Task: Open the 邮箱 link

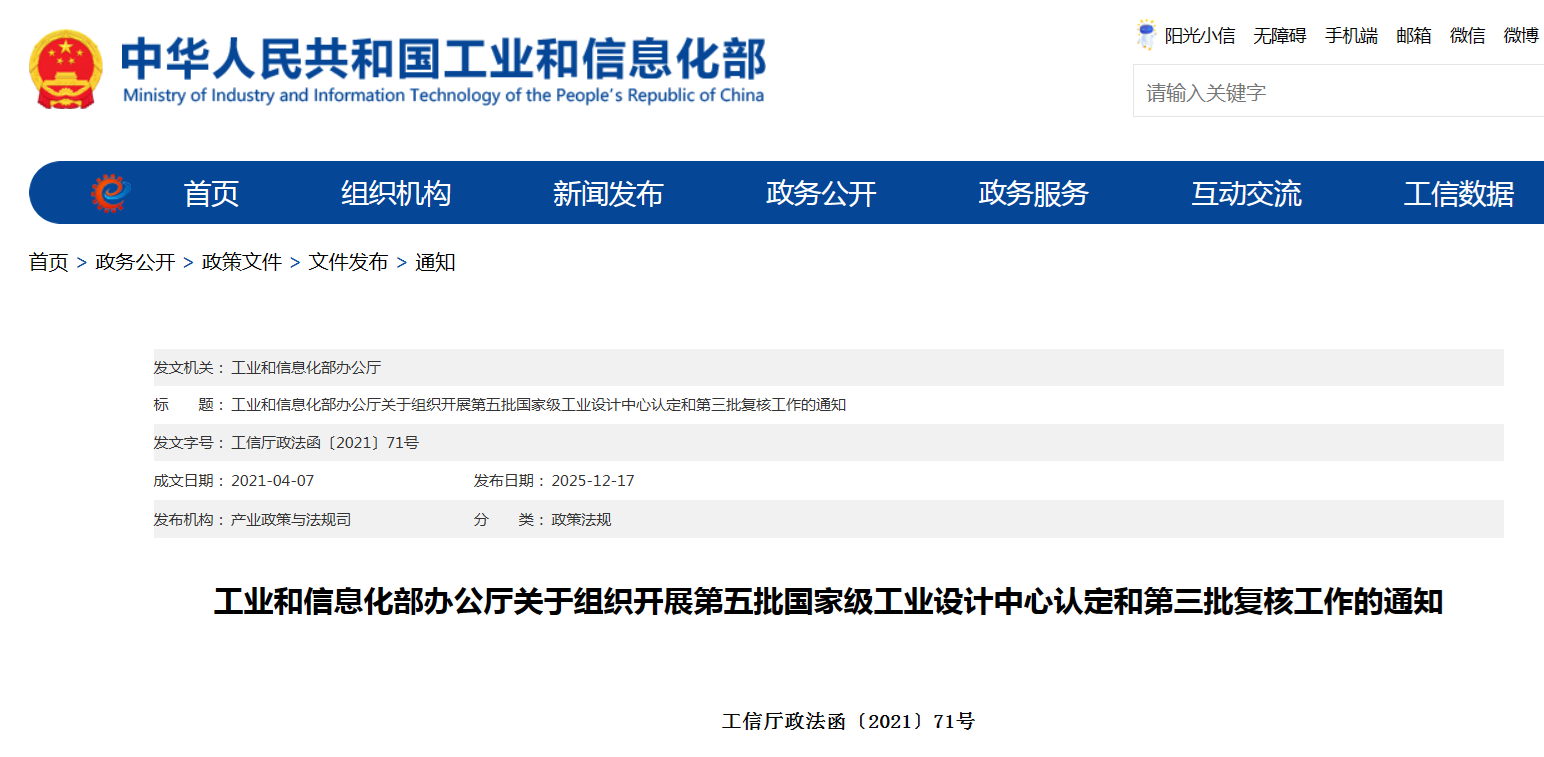Action: 1414,36
